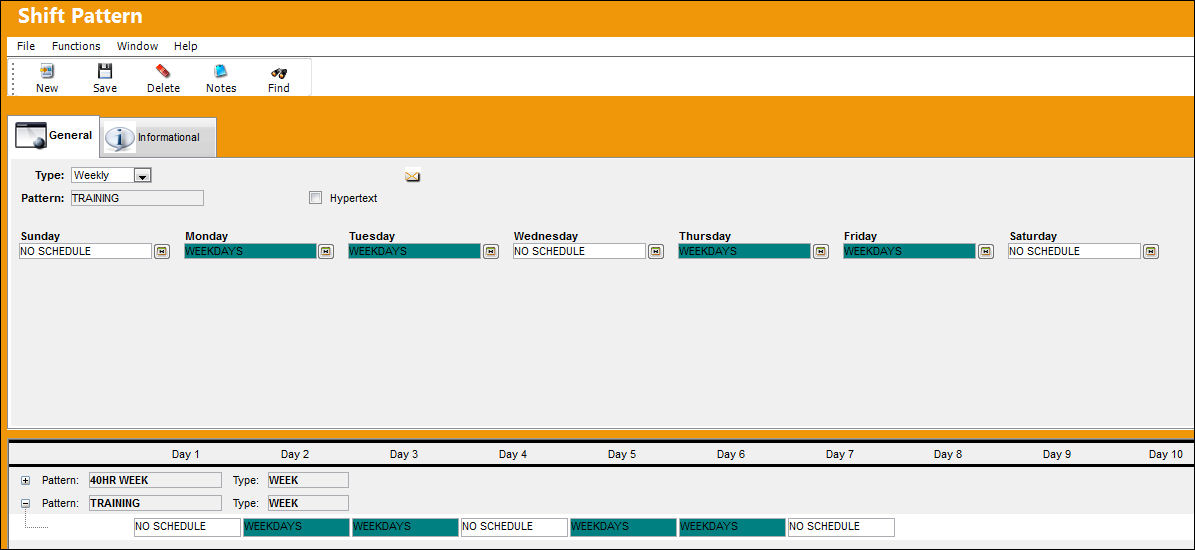Click the envelope mail icon
The height and width of the screenshot is (550, 1195).
coord(412,176)
